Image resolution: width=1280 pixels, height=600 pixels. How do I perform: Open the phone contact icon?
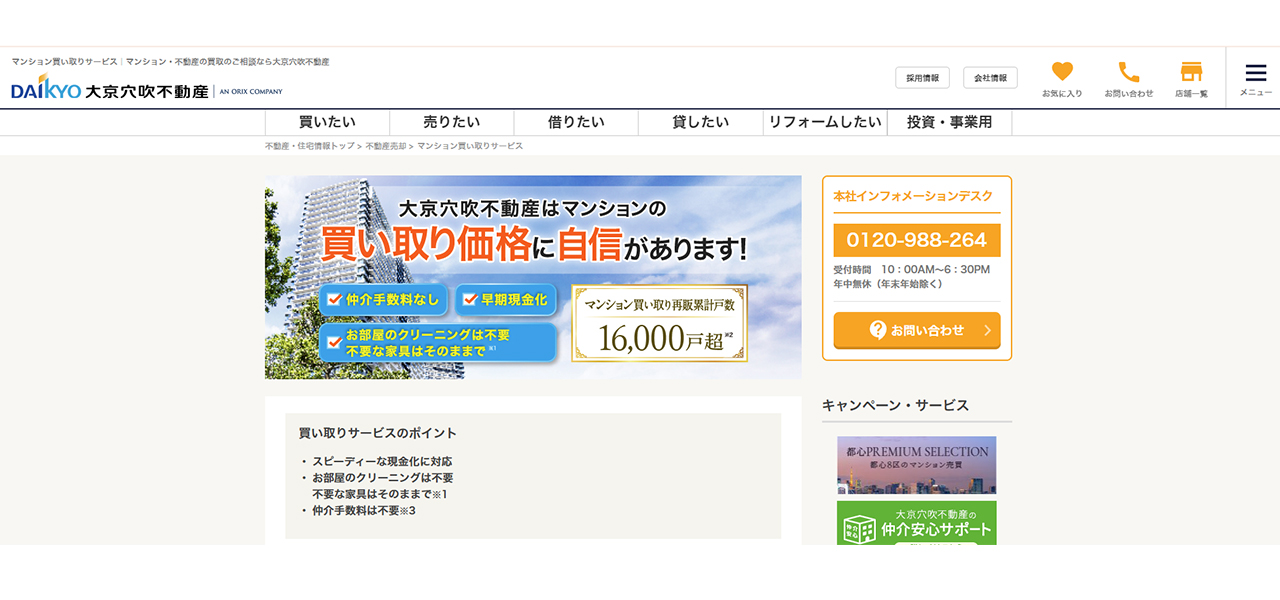click(1129, 72)
